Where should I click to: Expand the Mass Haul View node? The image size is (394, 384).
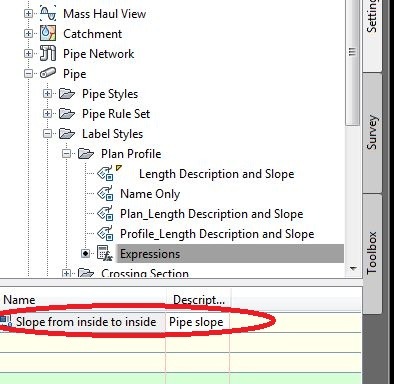pos(29,14)
